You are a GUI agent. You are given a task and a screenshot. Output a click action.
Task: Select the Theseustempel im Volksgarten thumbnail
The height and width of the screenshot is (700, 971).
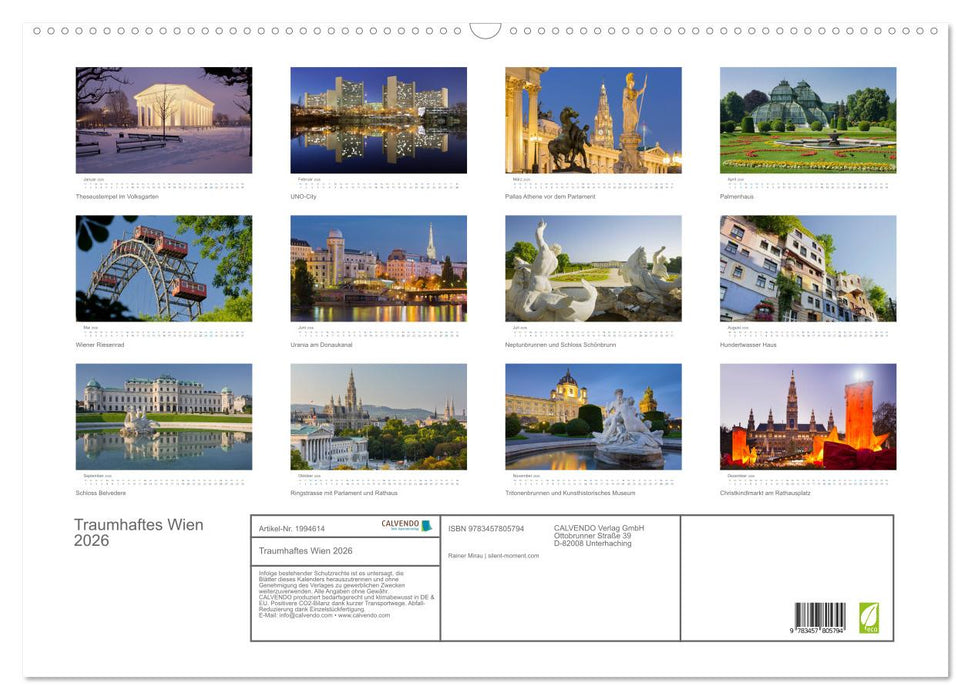(163, 119)
